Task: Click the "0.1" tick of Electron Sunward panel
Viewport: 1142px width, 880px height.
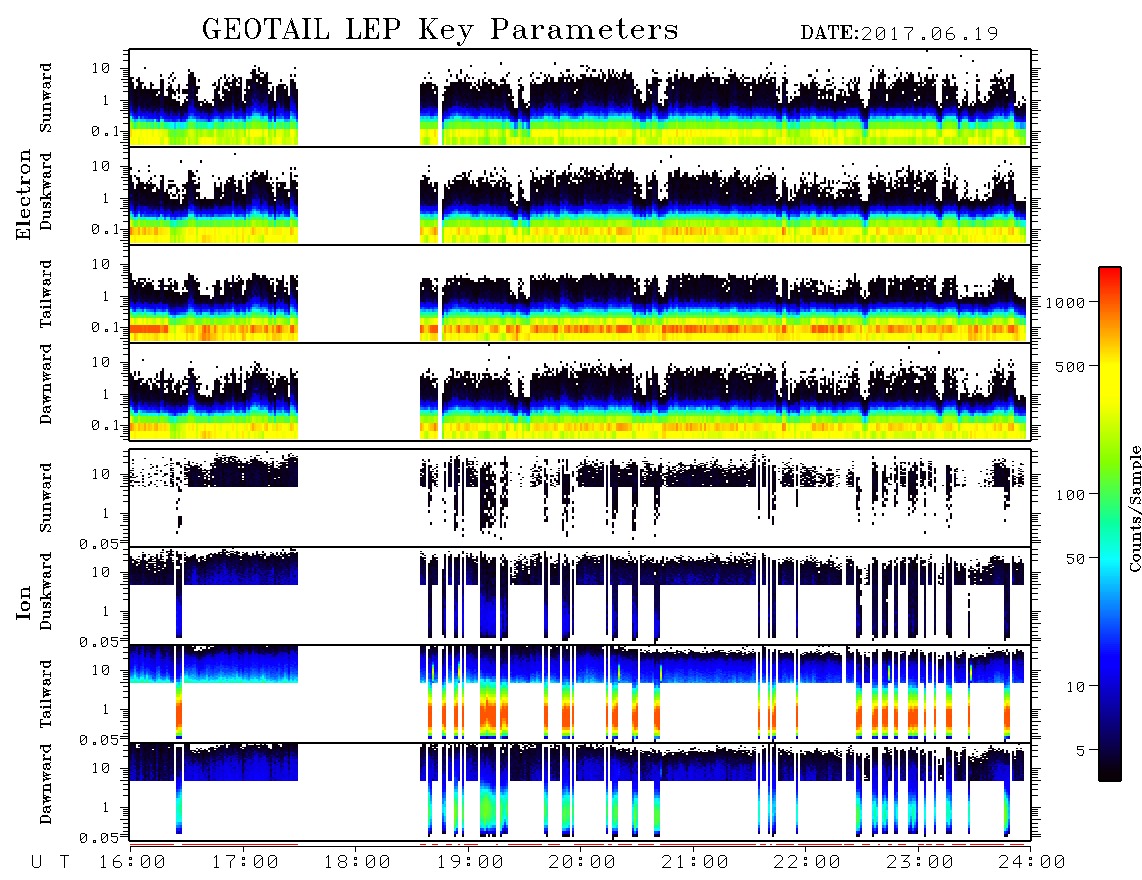Action: click(105, 131)
